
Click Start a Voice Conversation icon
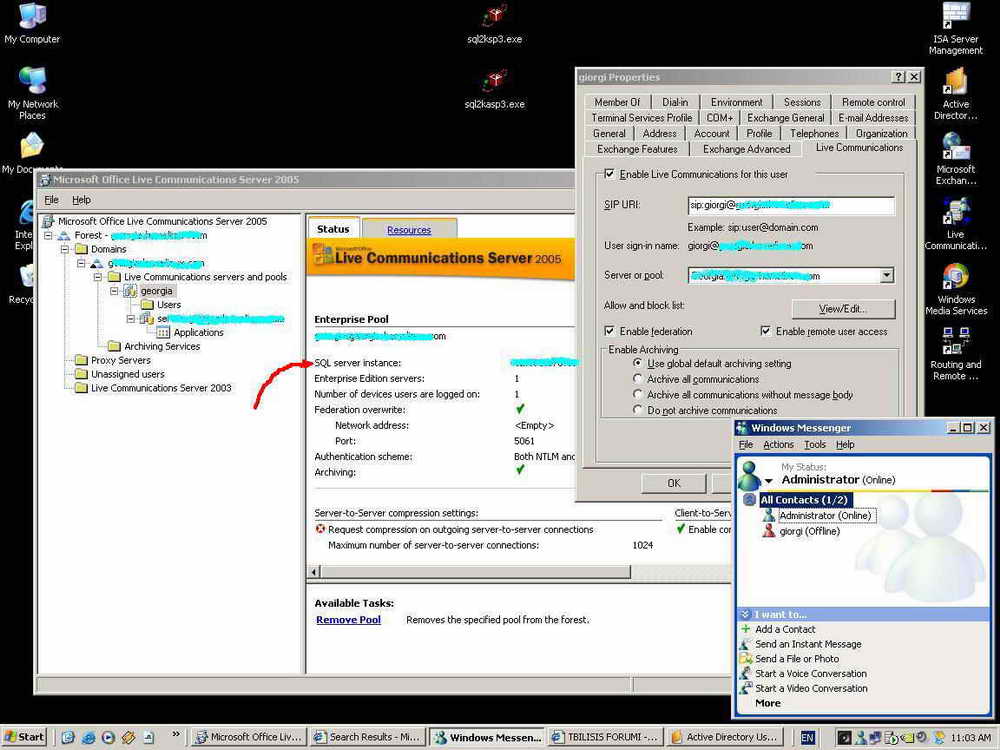(x=745, y=673)
